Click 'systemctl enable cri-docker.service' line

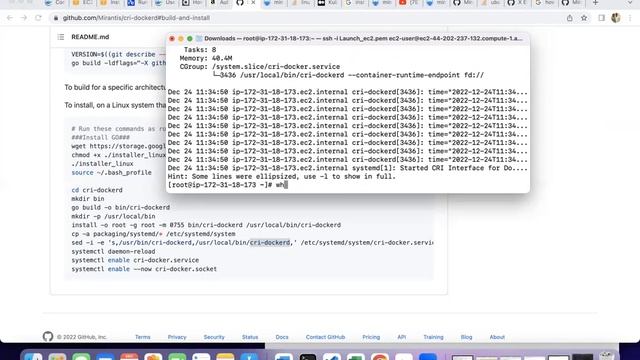point(135,260)
